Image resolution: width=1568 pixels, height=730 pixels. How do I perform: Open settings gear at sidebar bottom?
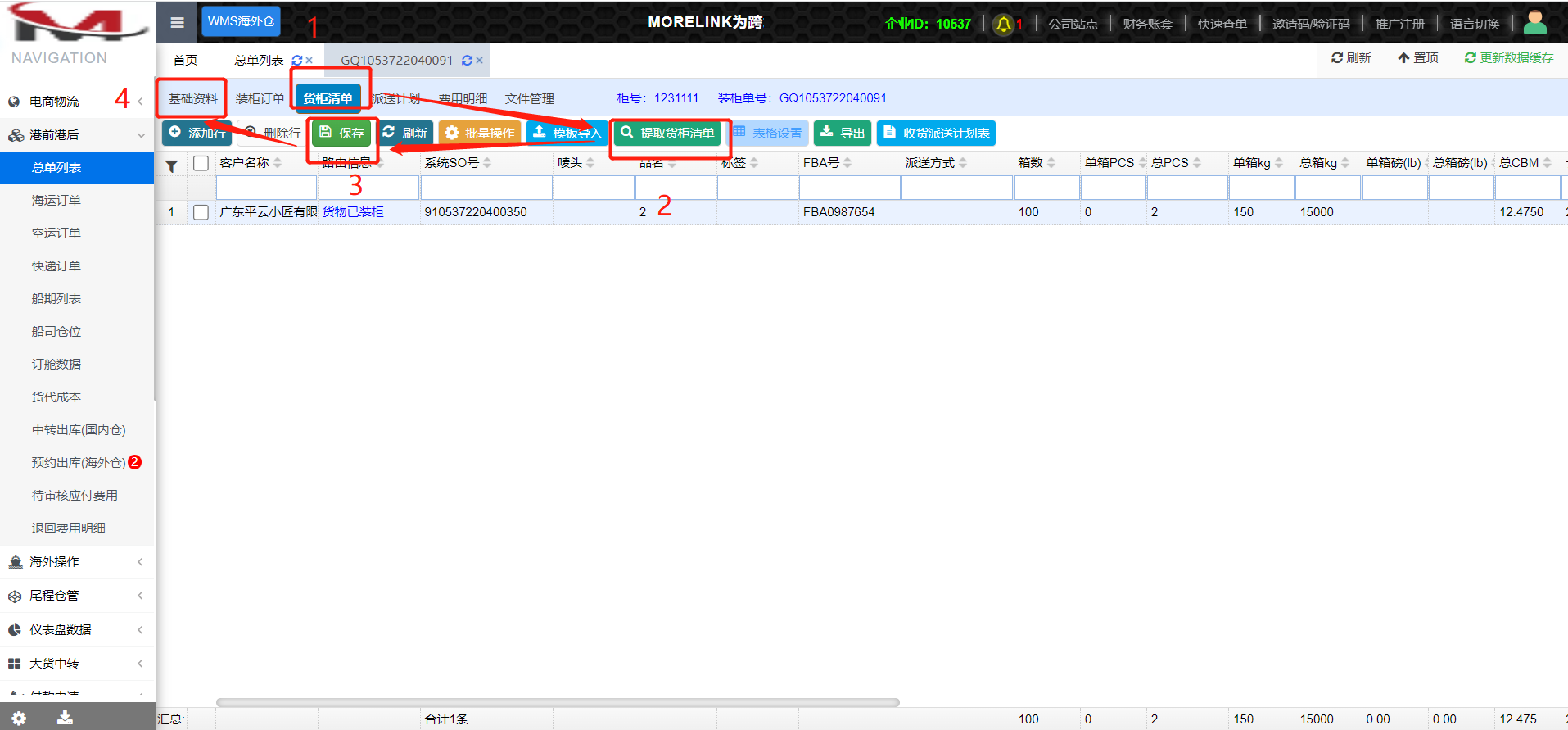tap(19, 719)
